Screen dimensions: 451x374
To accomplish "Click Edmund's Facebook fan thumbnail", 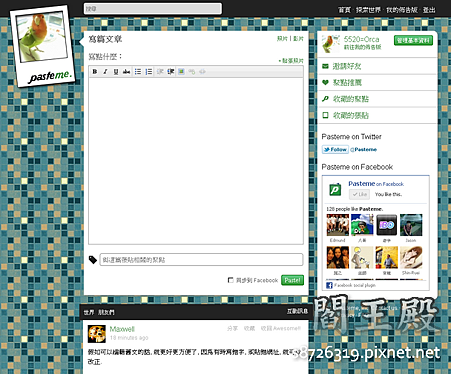I will tap(338, 225).
